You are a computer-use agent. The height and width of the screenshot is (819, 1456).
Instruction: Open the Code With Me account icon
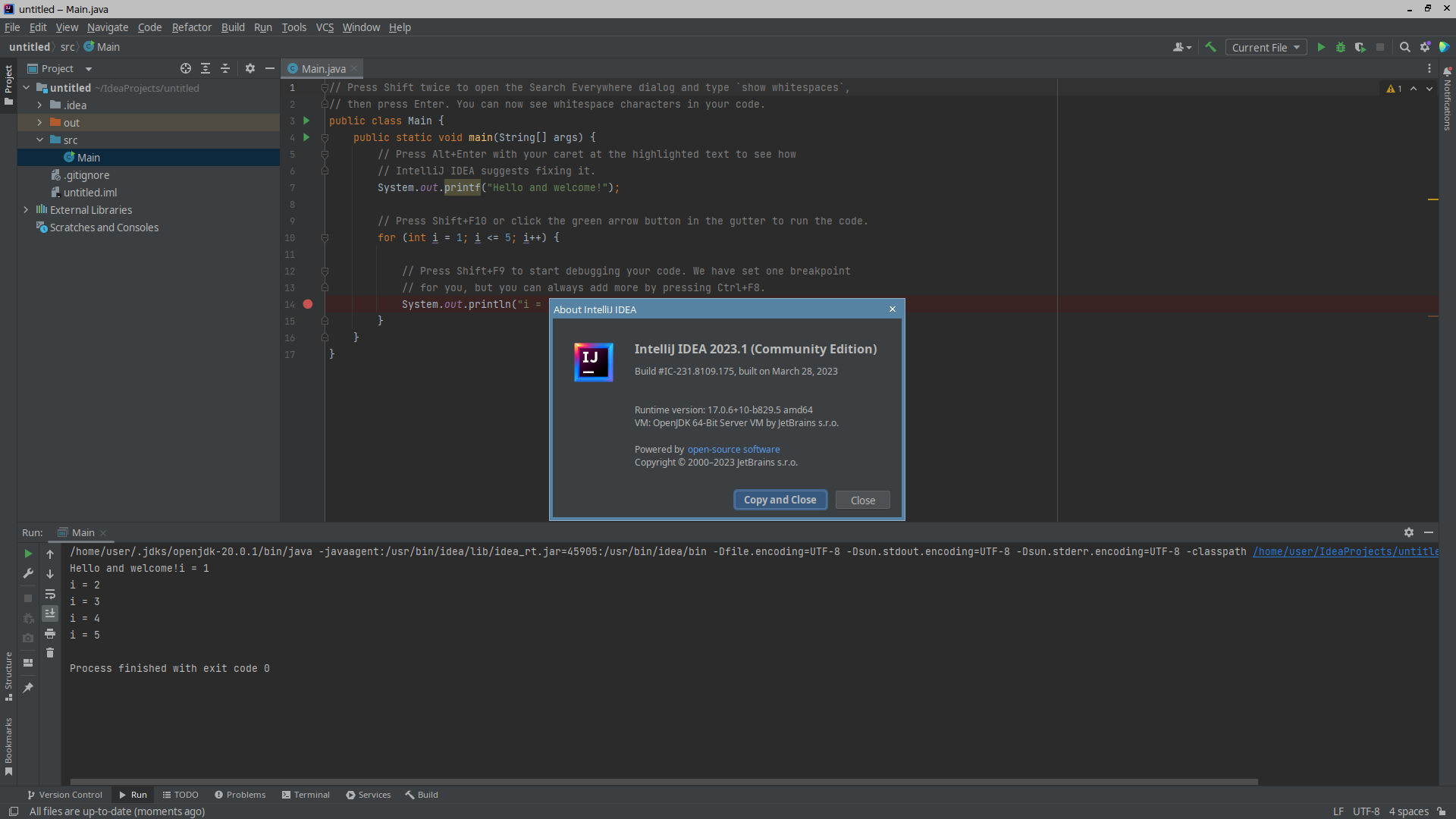point(1182,47)
